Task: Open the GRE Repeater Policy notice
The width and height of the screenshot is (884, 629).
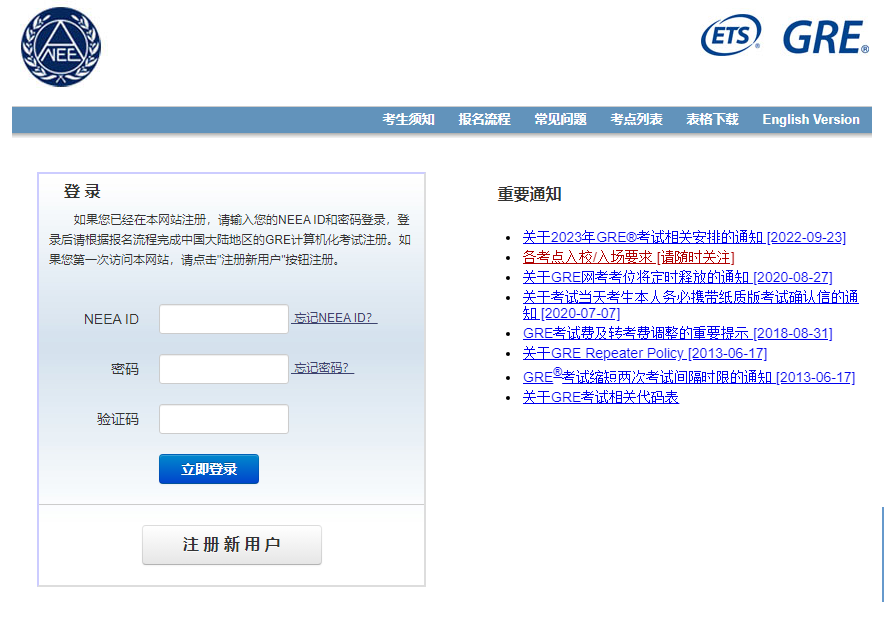Action: point(644,353)
